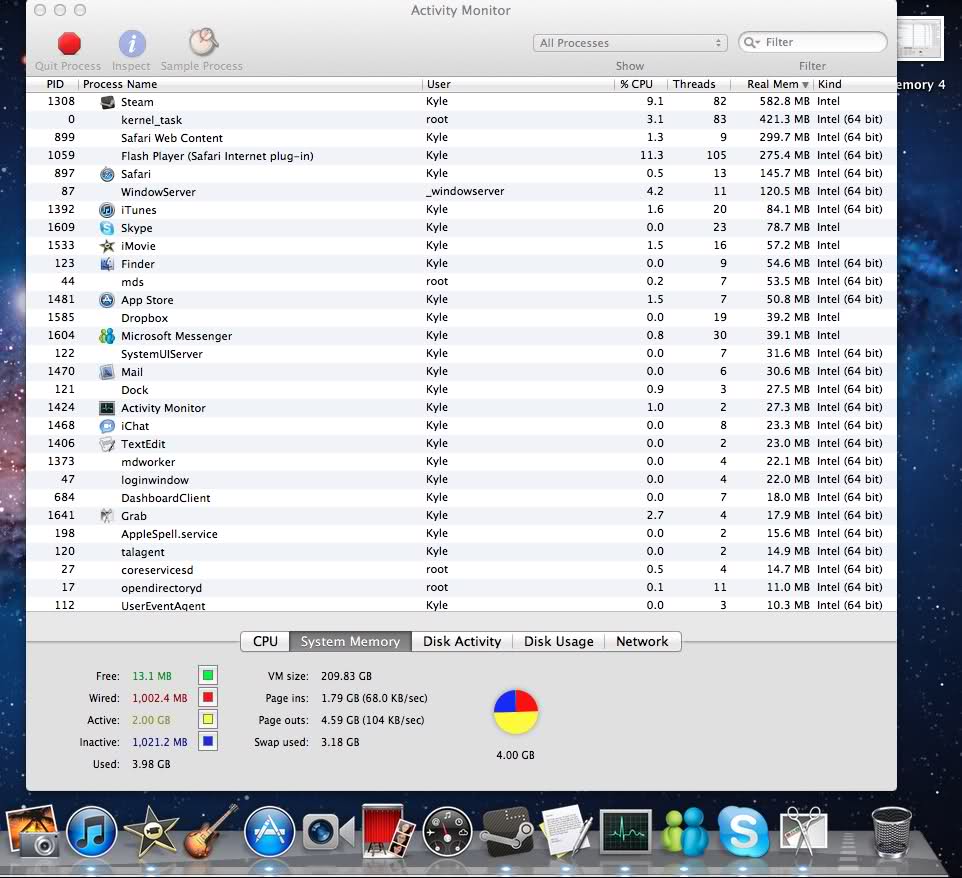Open Photo Booth from the Dock
The height and width of the screenshot is (878, 962).
click(x=387, y=831)
